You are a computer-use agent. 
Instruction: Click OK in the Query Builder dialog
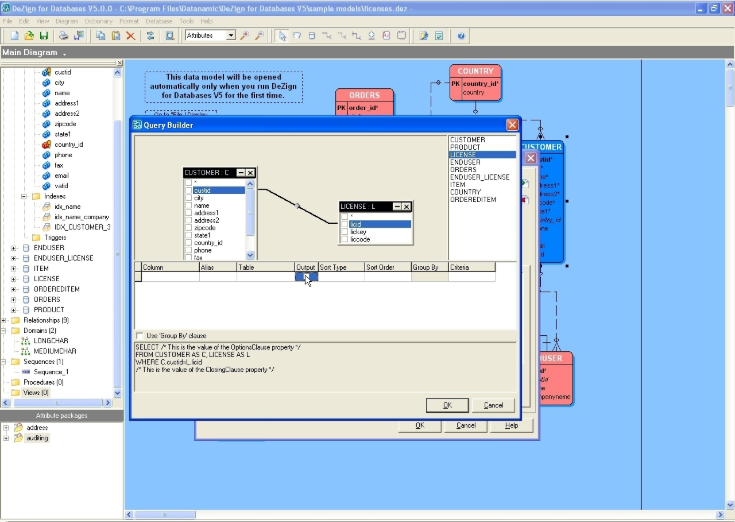(447, 405)
